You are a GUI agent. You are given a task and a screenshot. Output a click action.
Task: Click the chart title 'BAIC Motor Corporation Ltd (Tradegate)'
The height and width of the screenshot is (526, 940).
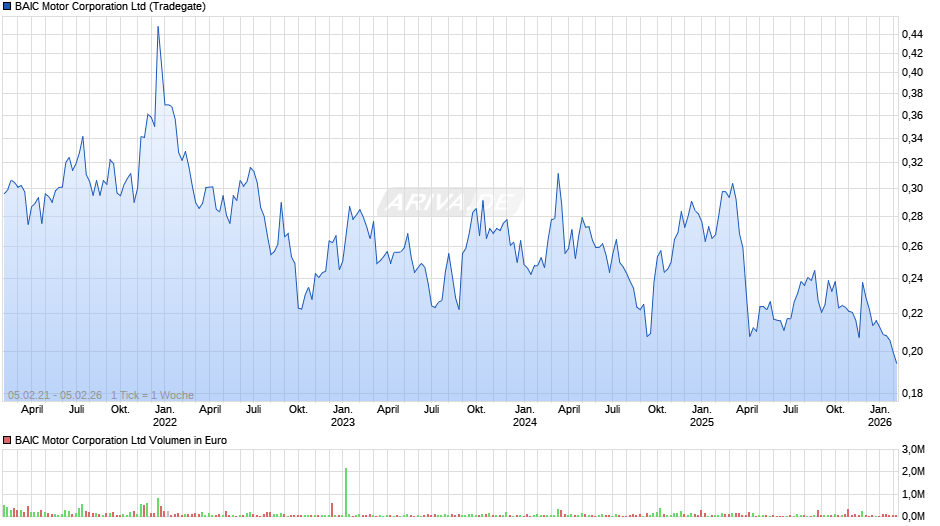coord(110,7)
